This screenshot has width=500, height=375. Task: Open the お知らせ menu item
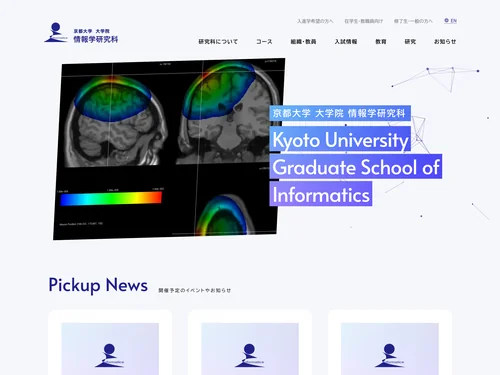coord(445,42)
